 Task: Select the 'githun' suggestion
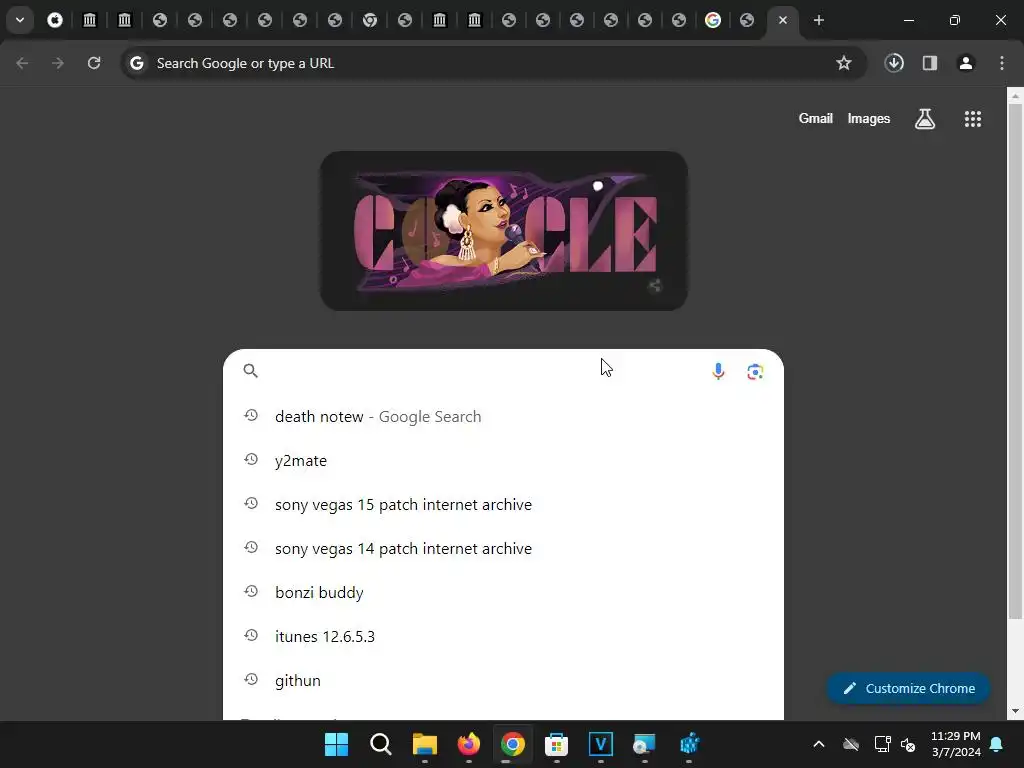pyautogui.click(x=504, y=680)
